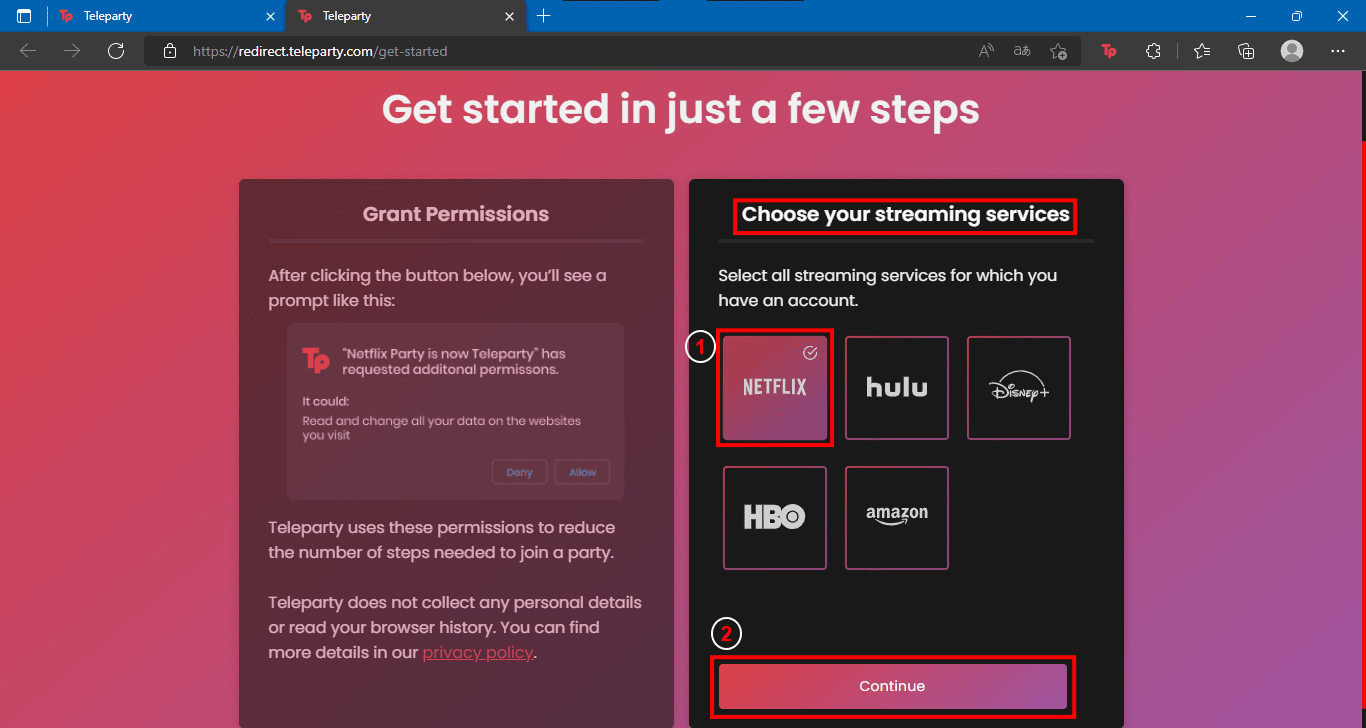
Task: Add this page to favorites
Action: click(x=1059, y=51)
